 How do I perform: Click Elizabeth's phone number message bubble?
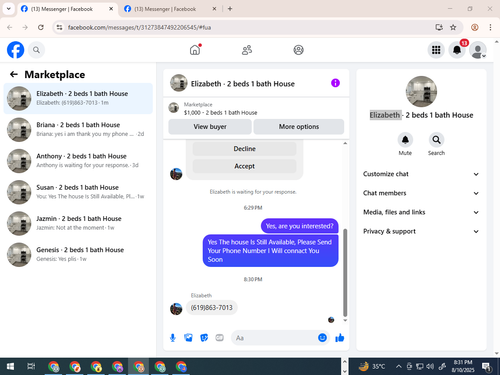pyautogui.click(x=212, y=307)
